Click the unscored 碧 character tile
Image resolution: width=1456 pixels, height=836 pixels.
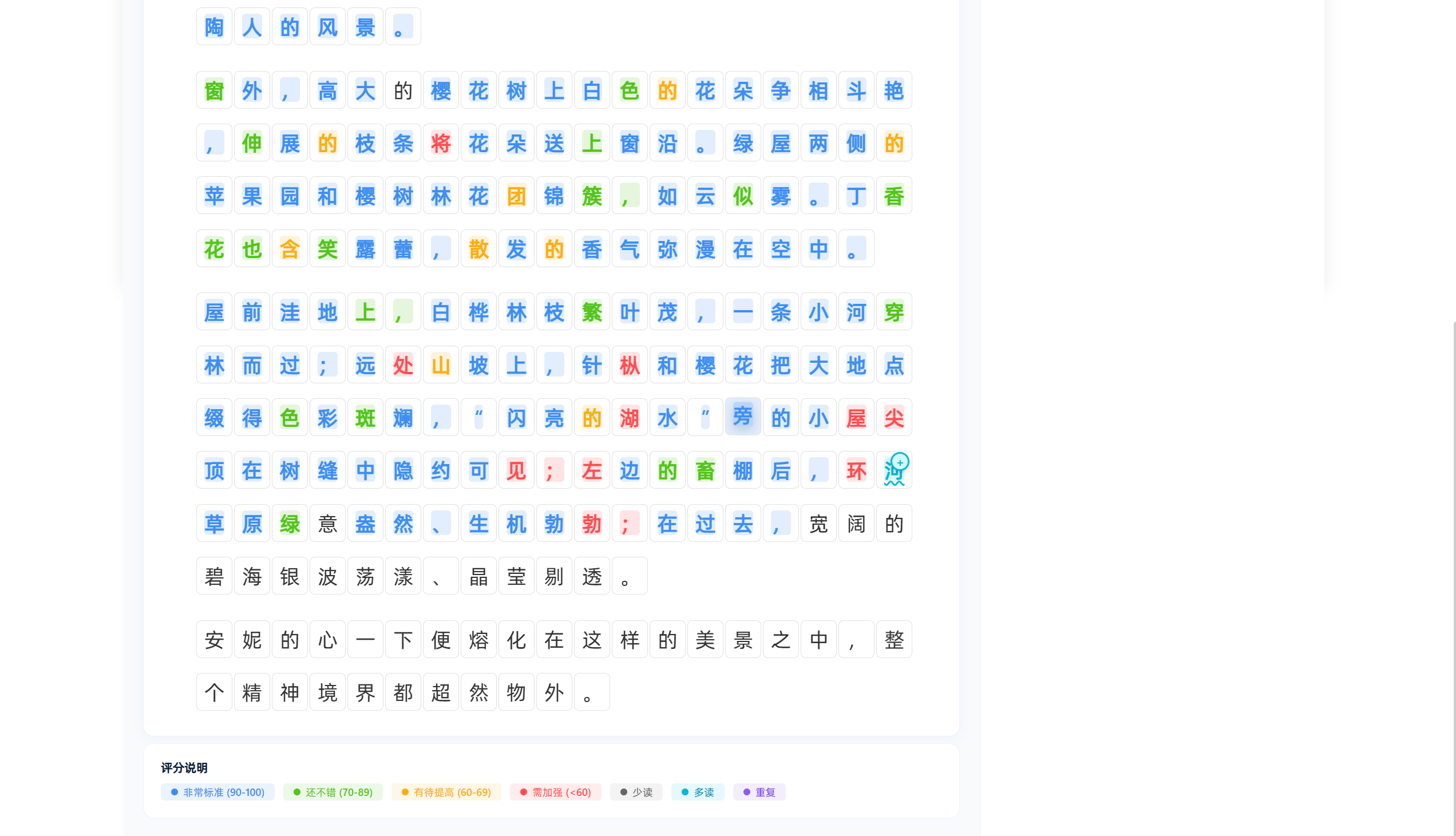point(214,575)
